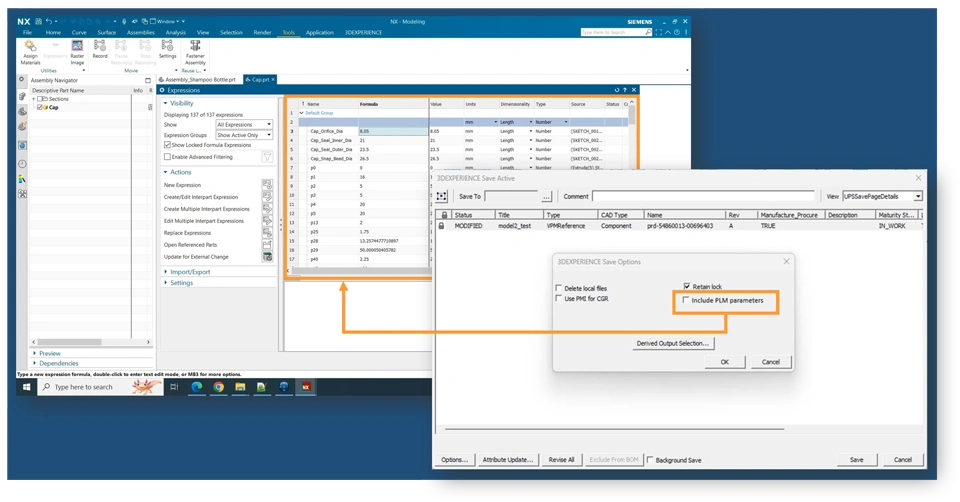This screenshot has height=502, width=960.
Task: Open the Show All Expressions dropdown
Action: [244, 124]
